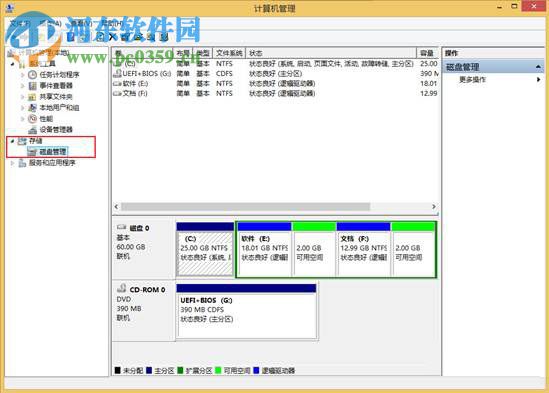Open the 查看(V) menu
This screenshot has height=393, width=549.
[81, 23]
